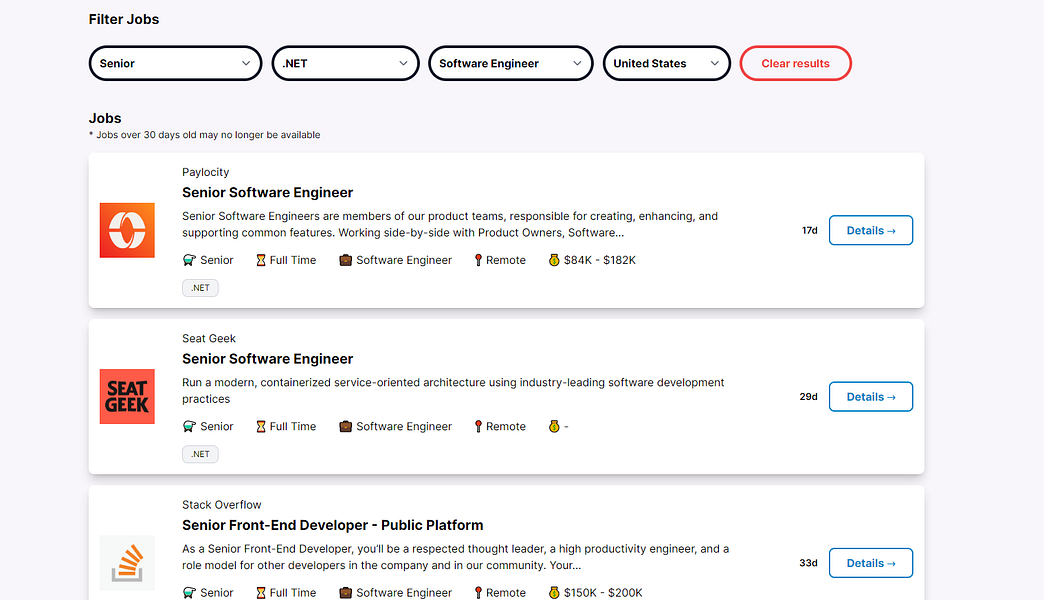Click seniority icon in Seat Geek card
This screenshot has width=1044, height=600.
point(189,427)
